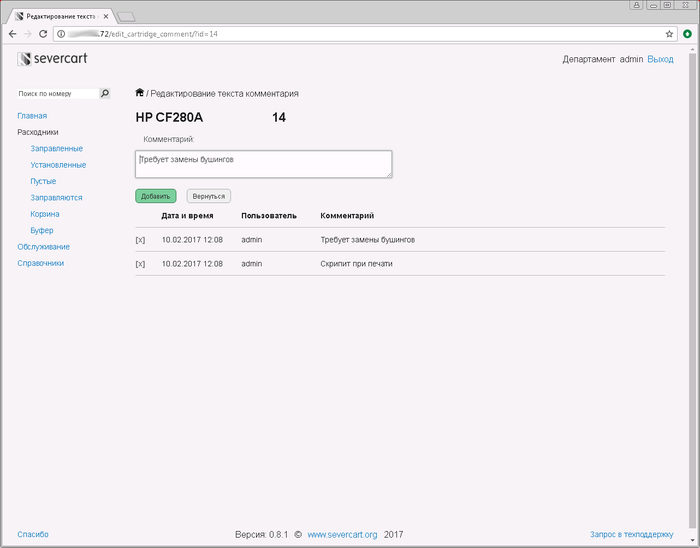Open a new browser tab

126,17
